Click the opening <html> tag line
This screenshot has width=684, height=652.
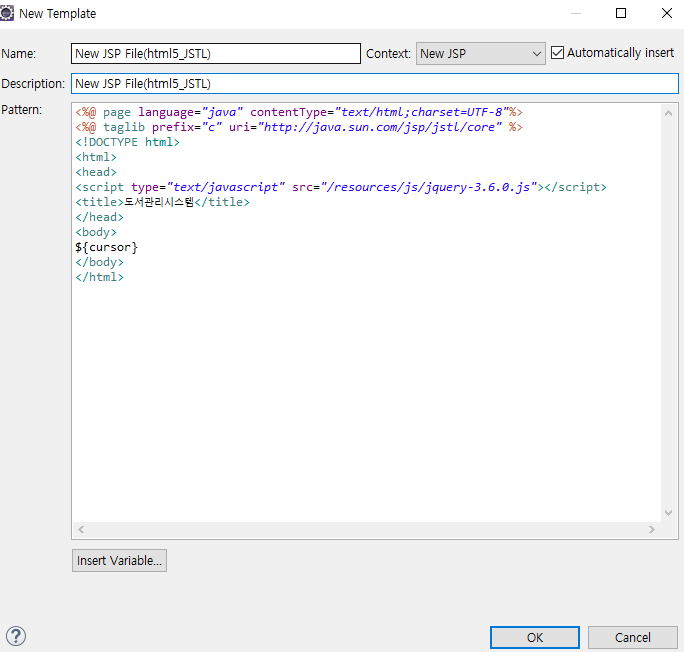click(x=96, y=157)
